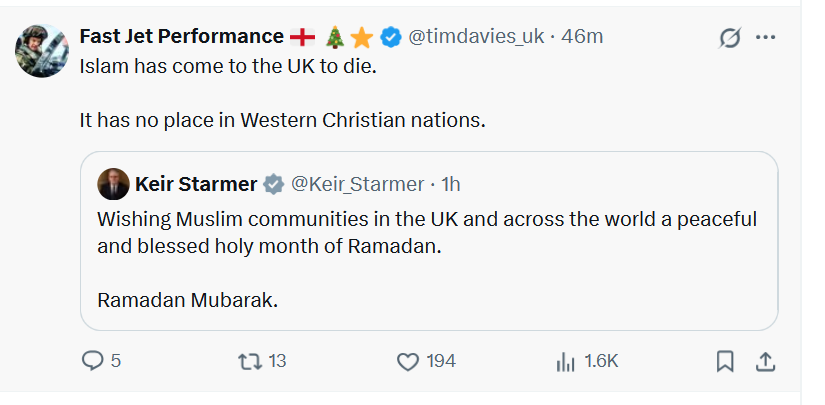This screenshot has height=405, width=825.
Task: Select the Keir Starmer name in quoted post
Action: 195,184
